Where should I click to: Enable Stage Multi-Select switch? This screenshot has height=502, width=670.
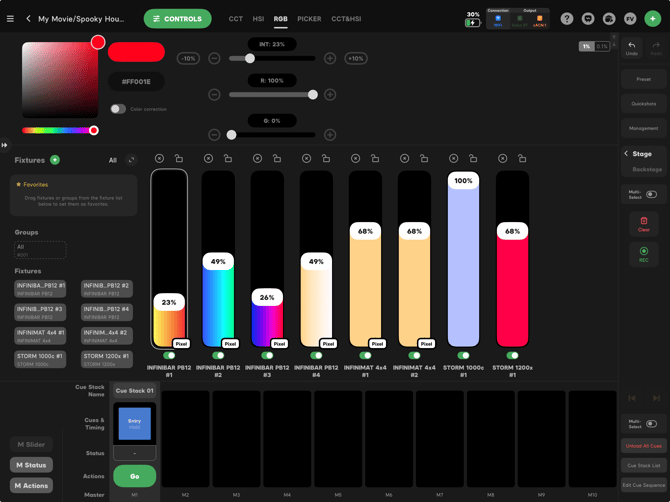651,194
